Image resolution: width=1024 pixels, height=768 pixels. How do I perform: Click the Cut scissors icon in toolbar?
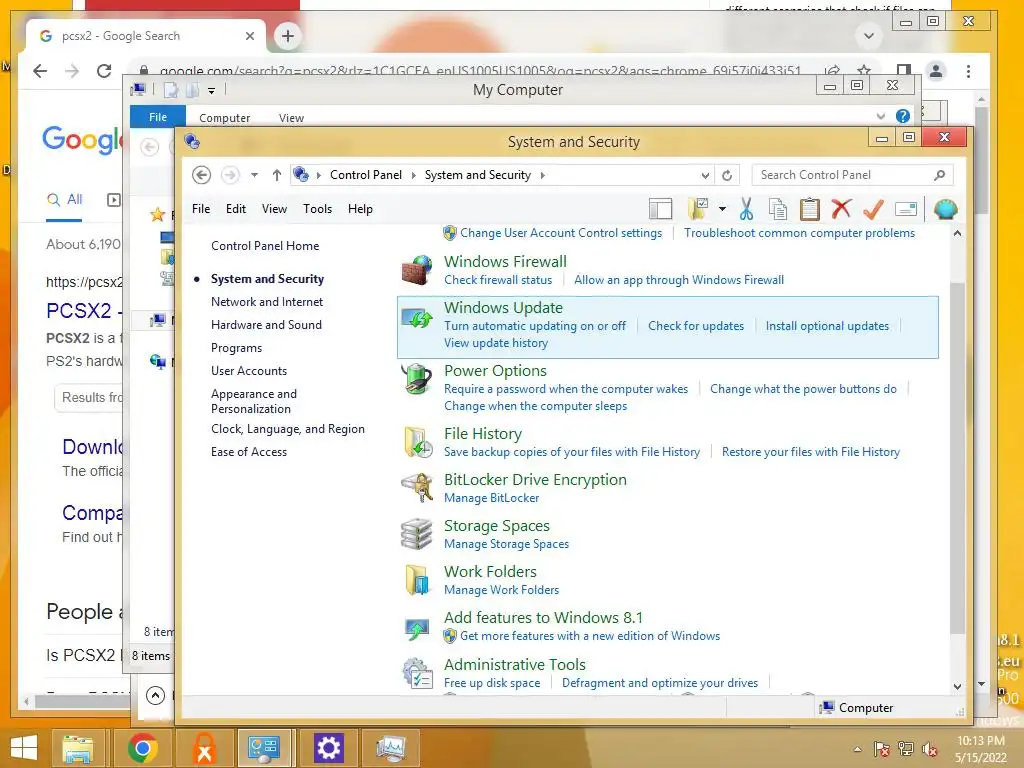pyautogui.click(x=746, y=209)
